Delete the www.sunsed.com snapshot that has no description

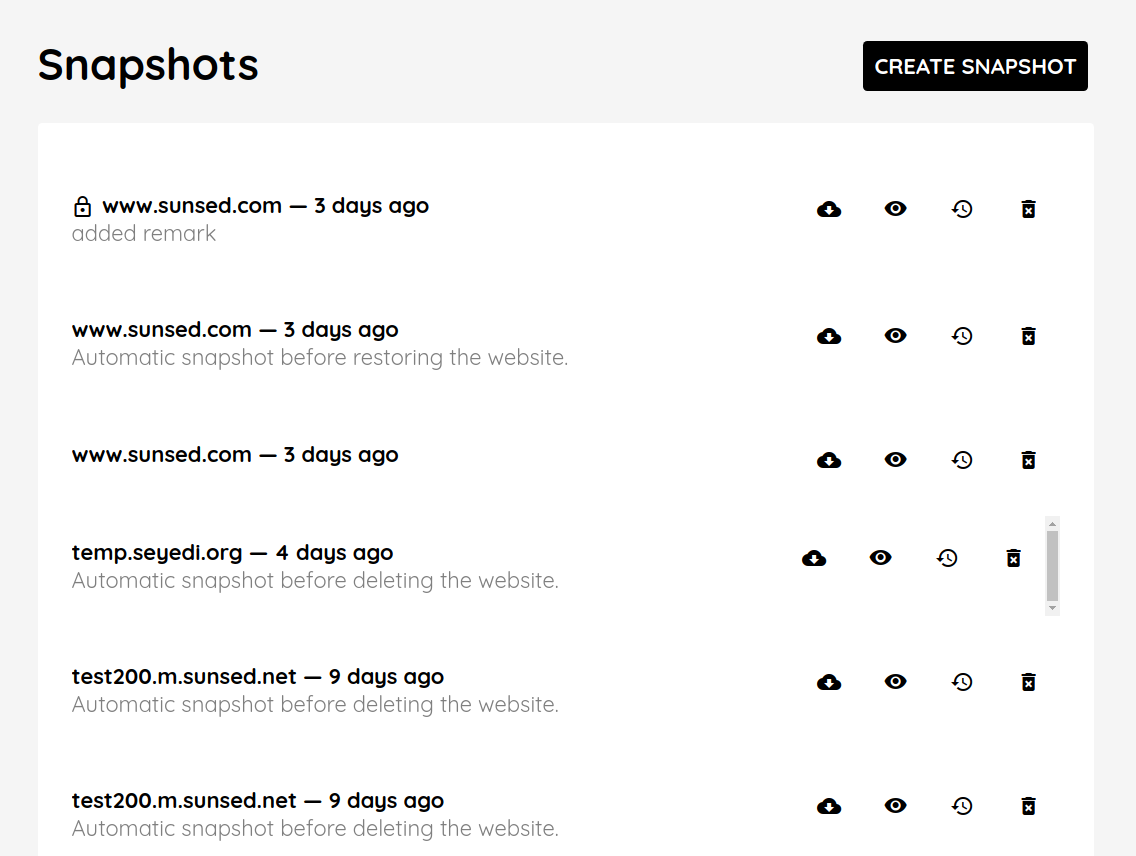[x=1028, y=460]
